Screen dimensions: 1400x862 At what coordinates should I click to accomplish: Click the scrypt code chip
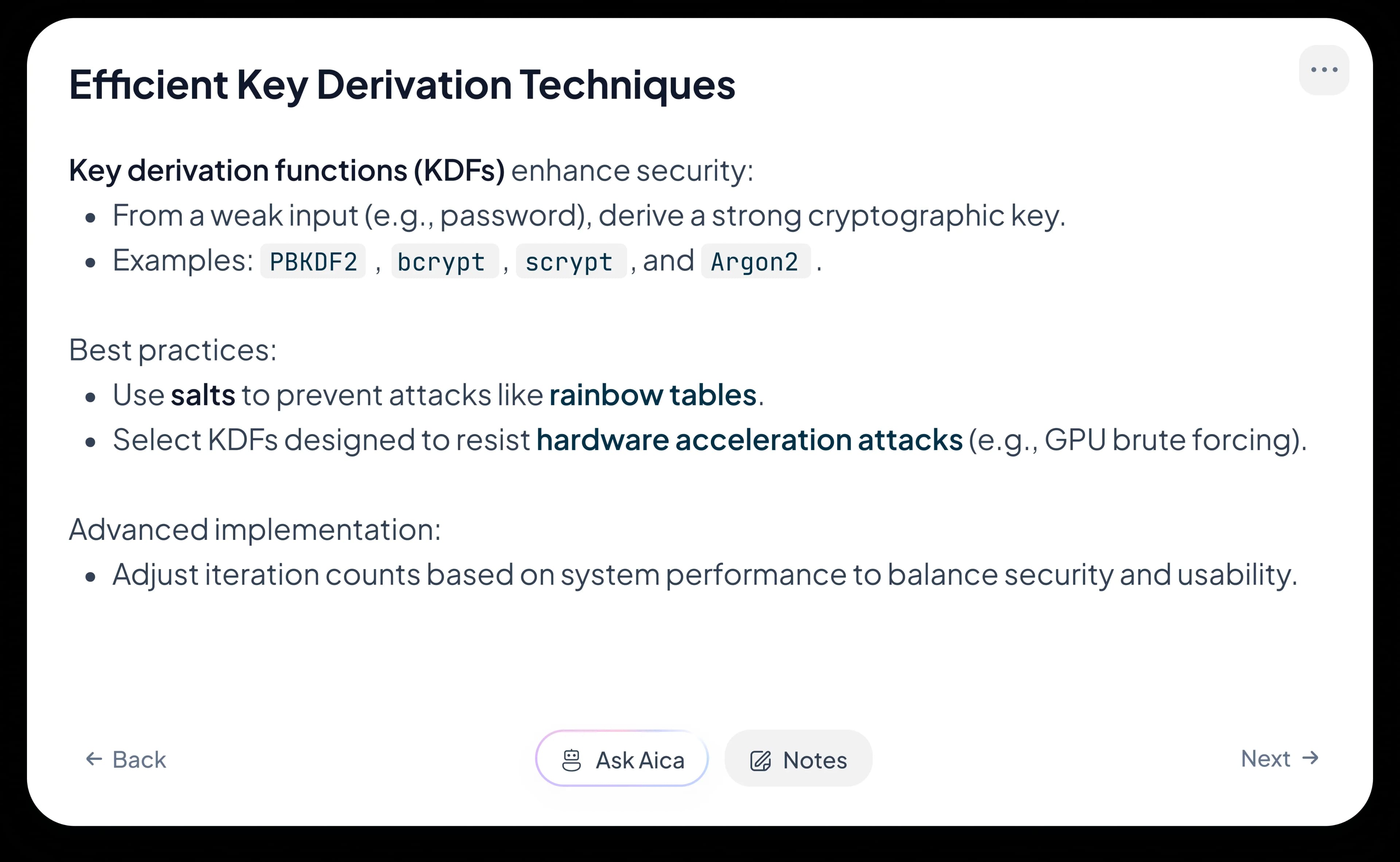[x=569, y=262]
